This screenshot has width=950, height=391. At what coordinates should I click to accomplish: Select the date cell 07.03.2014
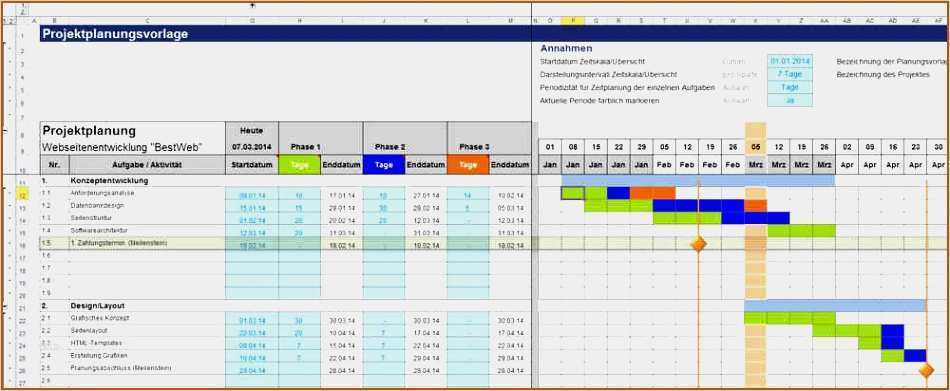click(251, 147)
